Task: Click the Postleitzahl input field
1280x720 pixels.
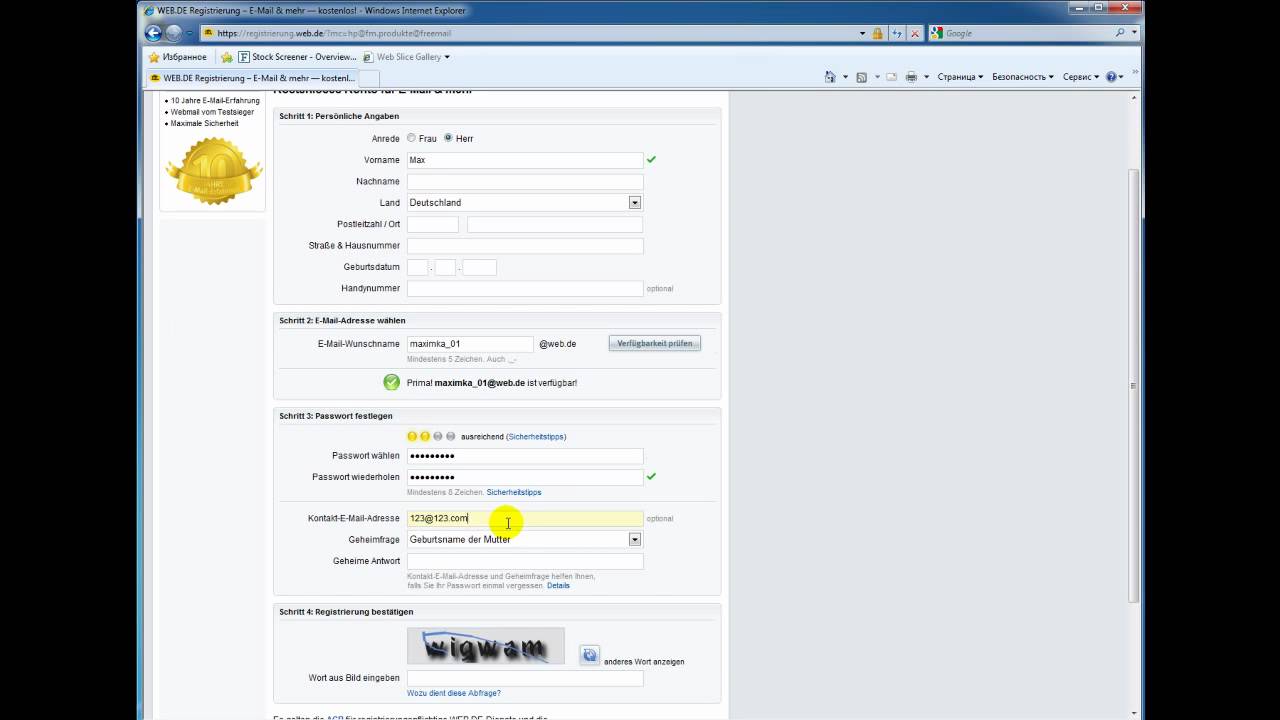Action: tap(433, 224)
